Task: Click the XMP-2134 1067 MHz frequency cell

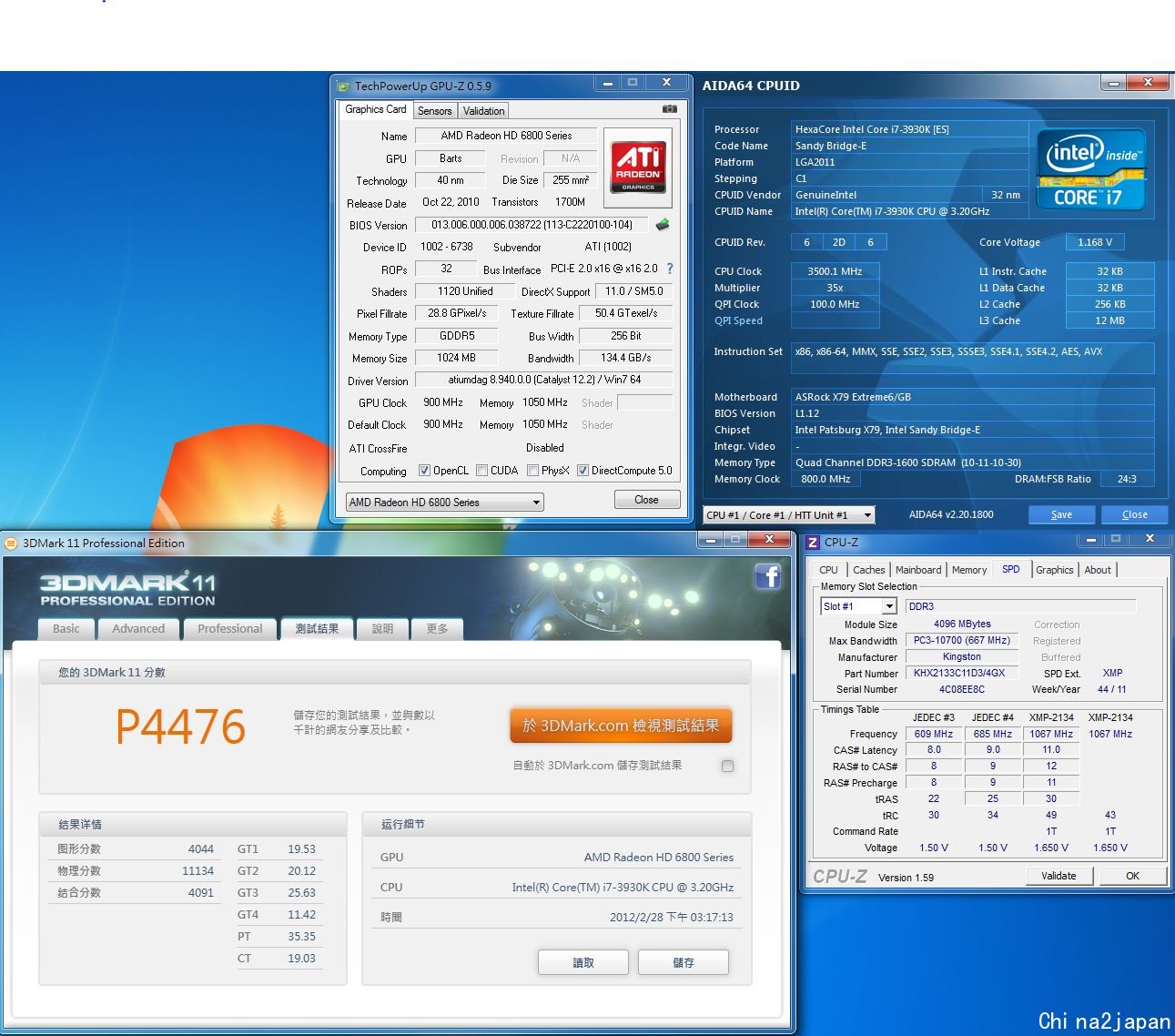Action: coord(1051,734)
